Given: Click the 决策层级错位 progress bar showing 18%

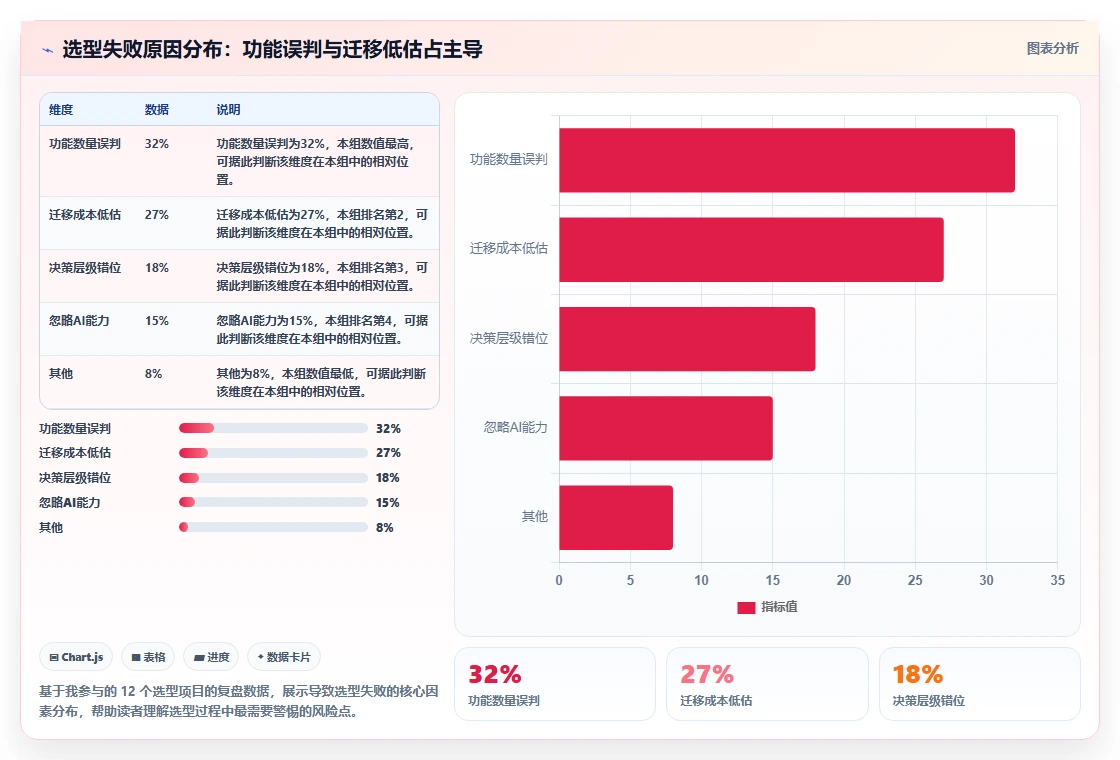Looking at the screenshot, I should 273,478.
